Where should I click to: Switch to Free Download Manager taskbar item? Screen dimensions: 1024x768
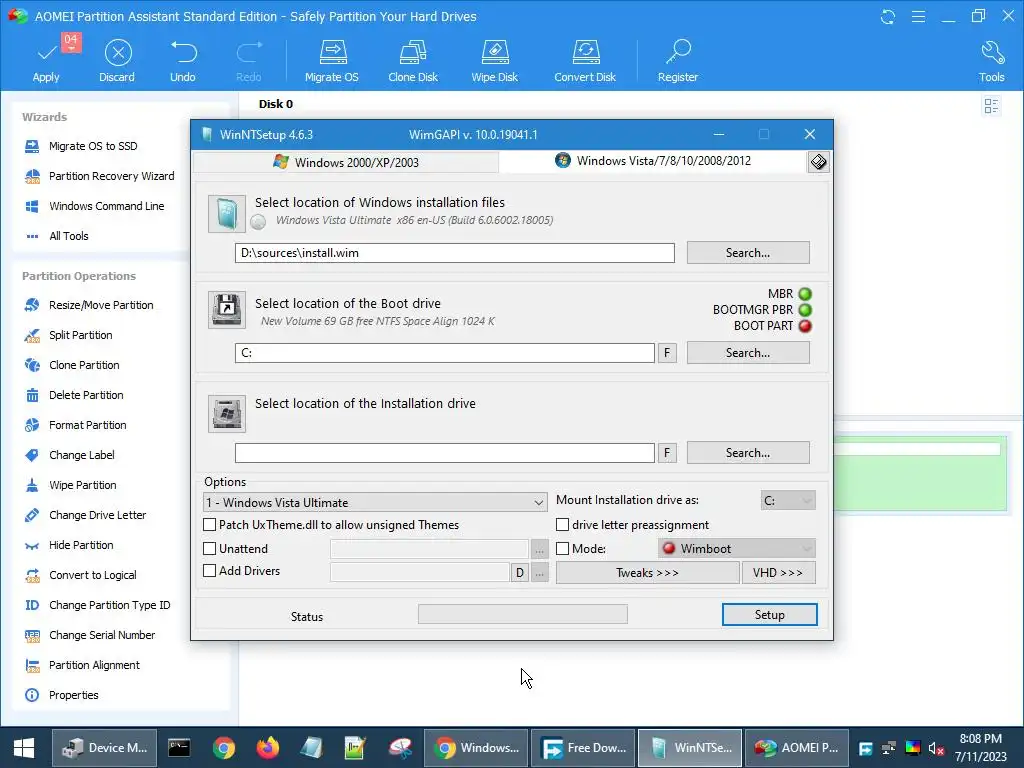pyautogui.click(x=583, y=748)
